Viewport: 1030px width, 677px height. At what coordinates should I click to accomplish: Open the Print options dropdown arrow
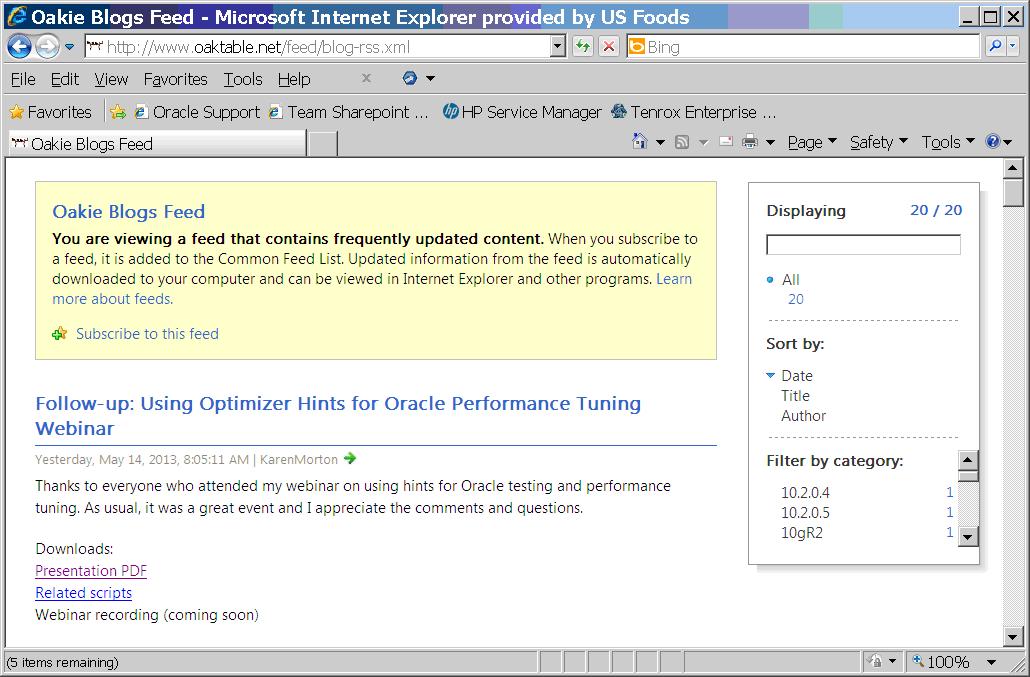(x=771, y=142)
